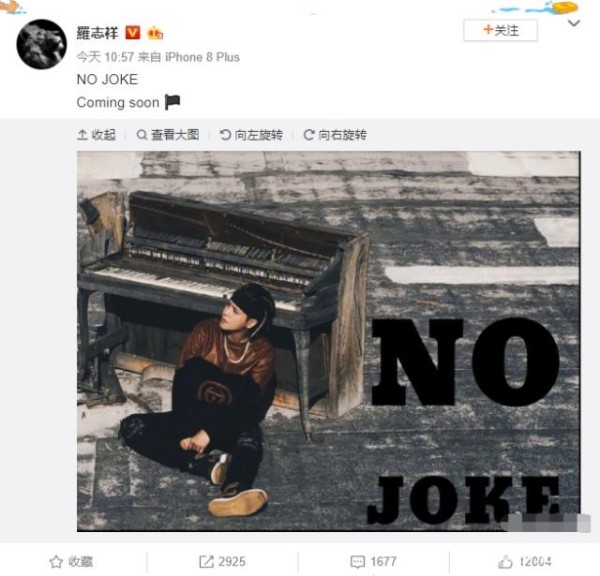Click the upward arrow icon beside 收起
Screen dimensions: 600x576
coord(82,135)
